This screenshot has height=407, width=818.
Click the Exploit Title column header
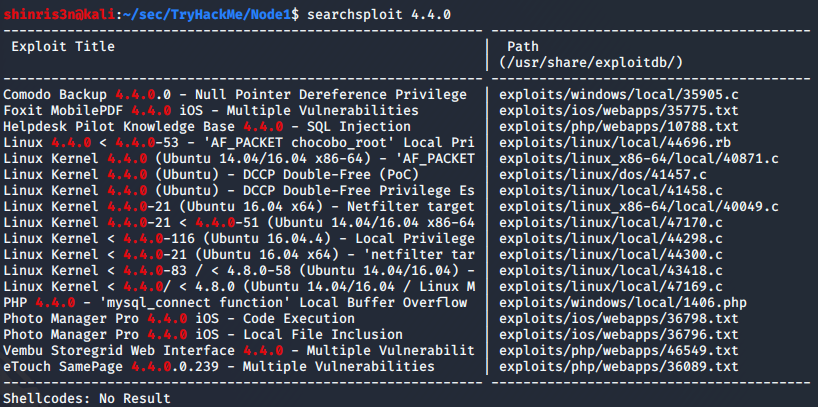(63, 46)
